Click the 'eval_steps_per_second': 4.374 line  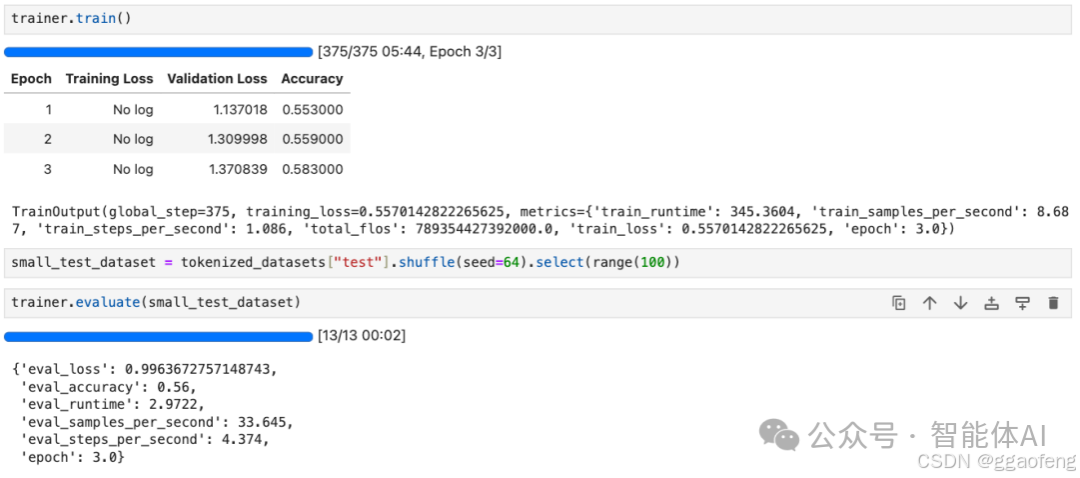coord(145,439)
